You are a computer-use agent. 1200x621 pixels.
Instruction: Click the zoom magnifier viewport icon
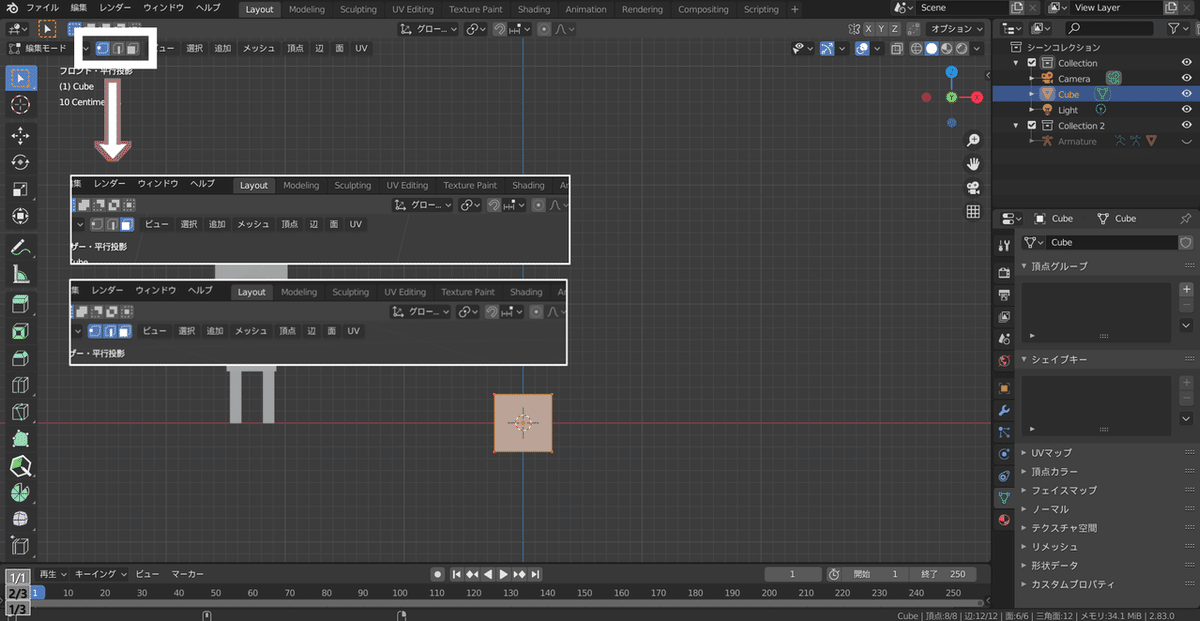pyautogui.click(x=972, y=140)
